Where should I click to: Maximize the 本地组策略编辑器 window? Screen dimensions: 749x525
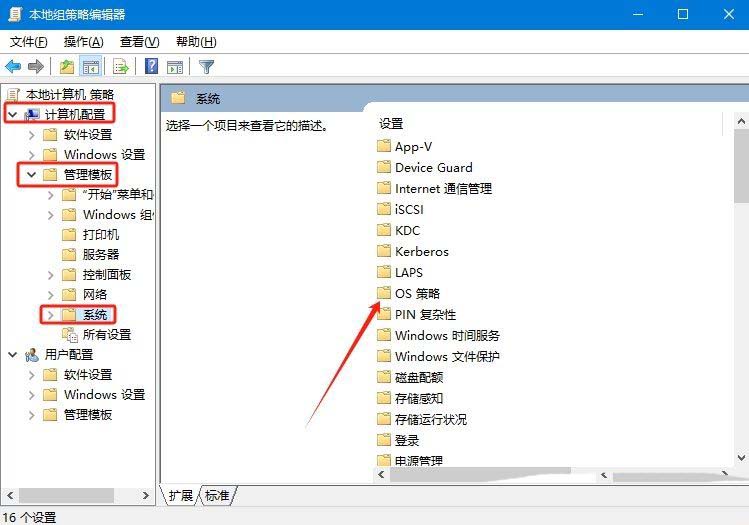683,14
